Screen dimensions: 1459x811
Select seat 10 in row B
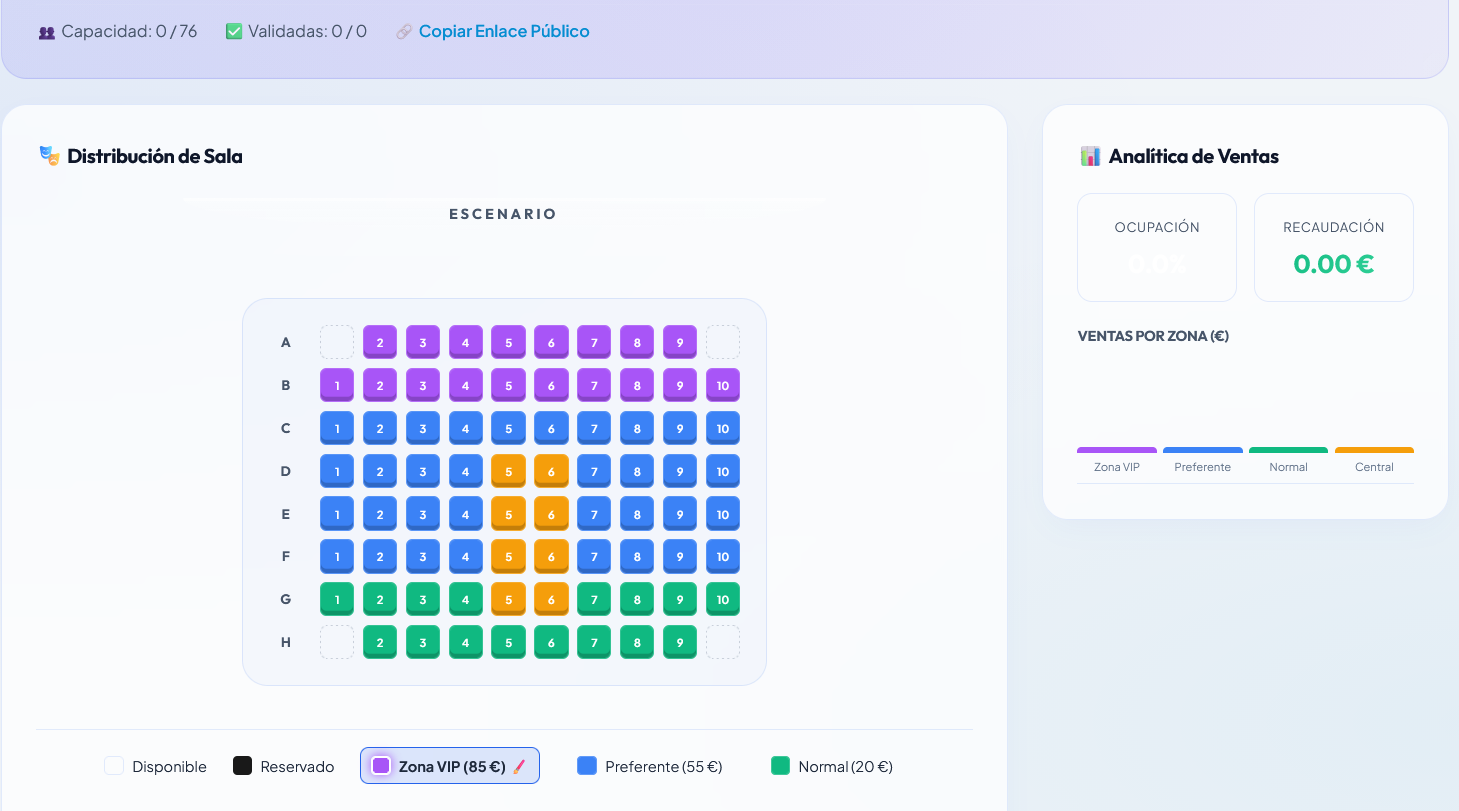723,385
